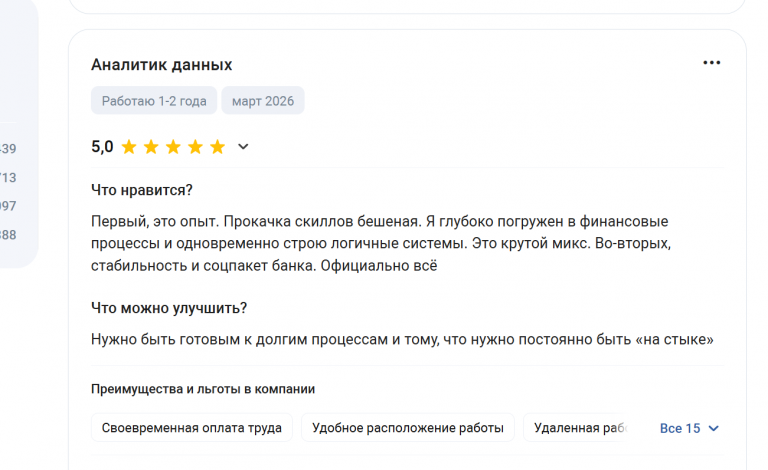Click the Что нравится? review text
Viewport: 768px width, 470px height.
click(381, 243)
